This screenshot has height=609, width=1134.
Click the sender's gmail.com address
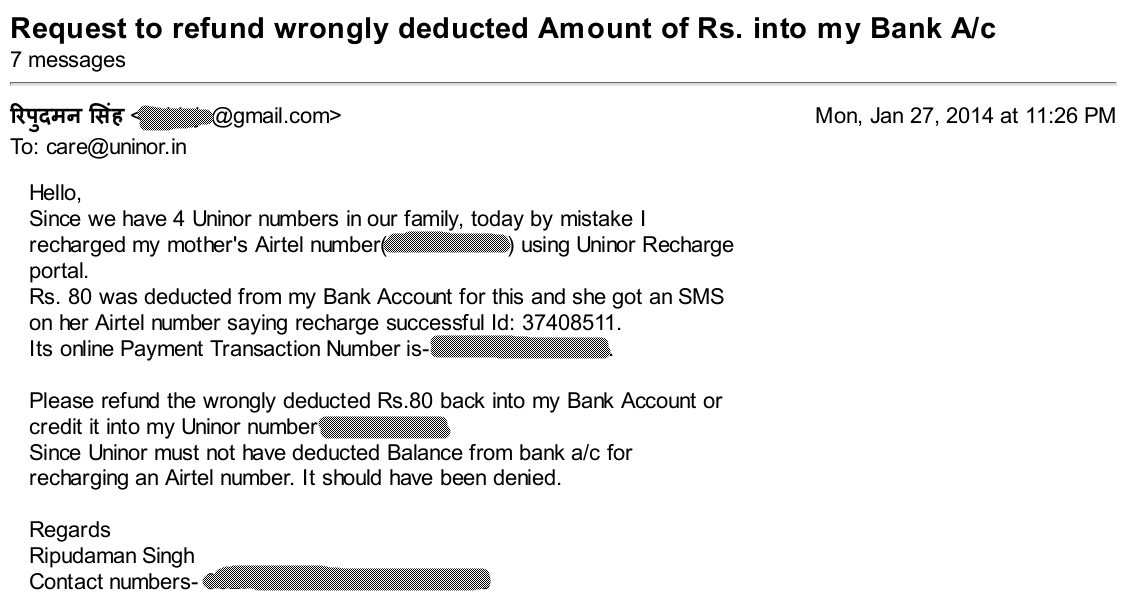point(239,116)
